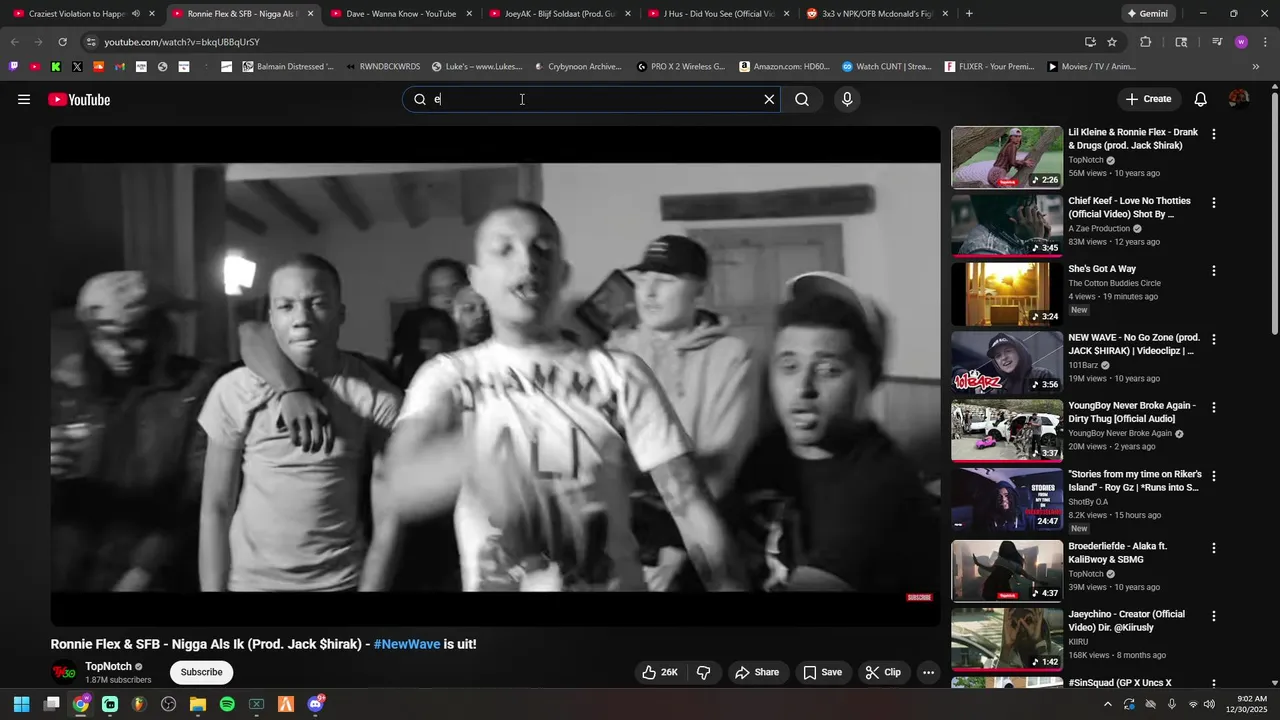1280x720 pixels.
Task: Click the video player area
Action: coord(495,376)
